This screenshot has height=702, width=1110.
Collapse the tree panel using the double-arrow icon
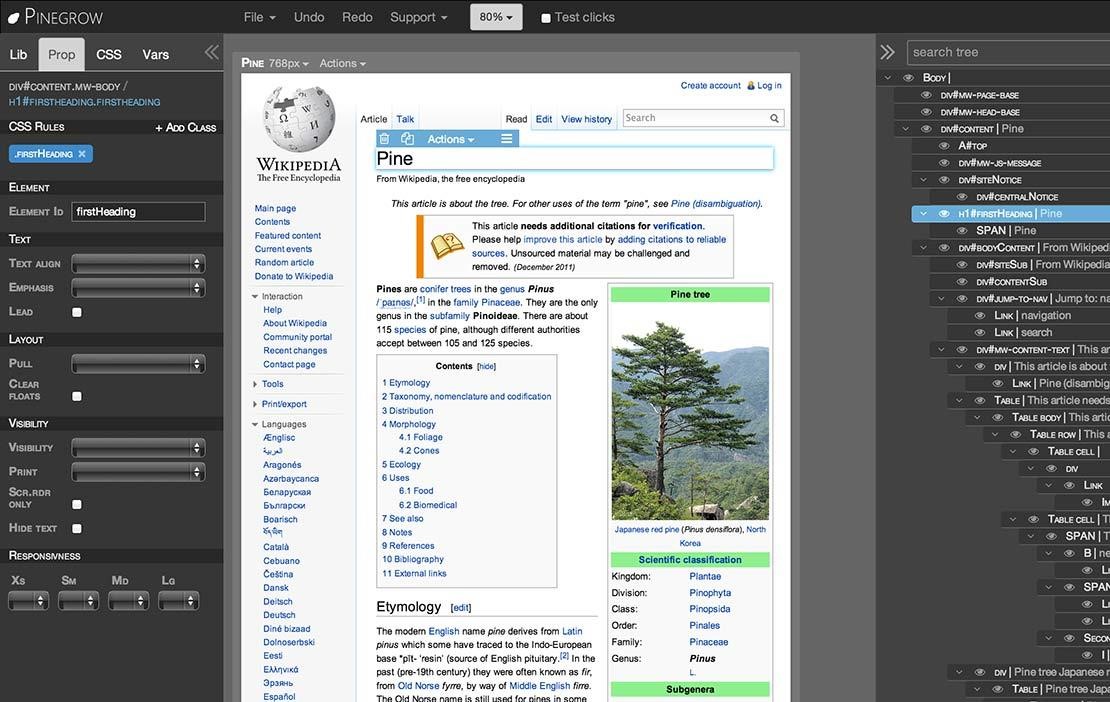[x=888, y=52]
